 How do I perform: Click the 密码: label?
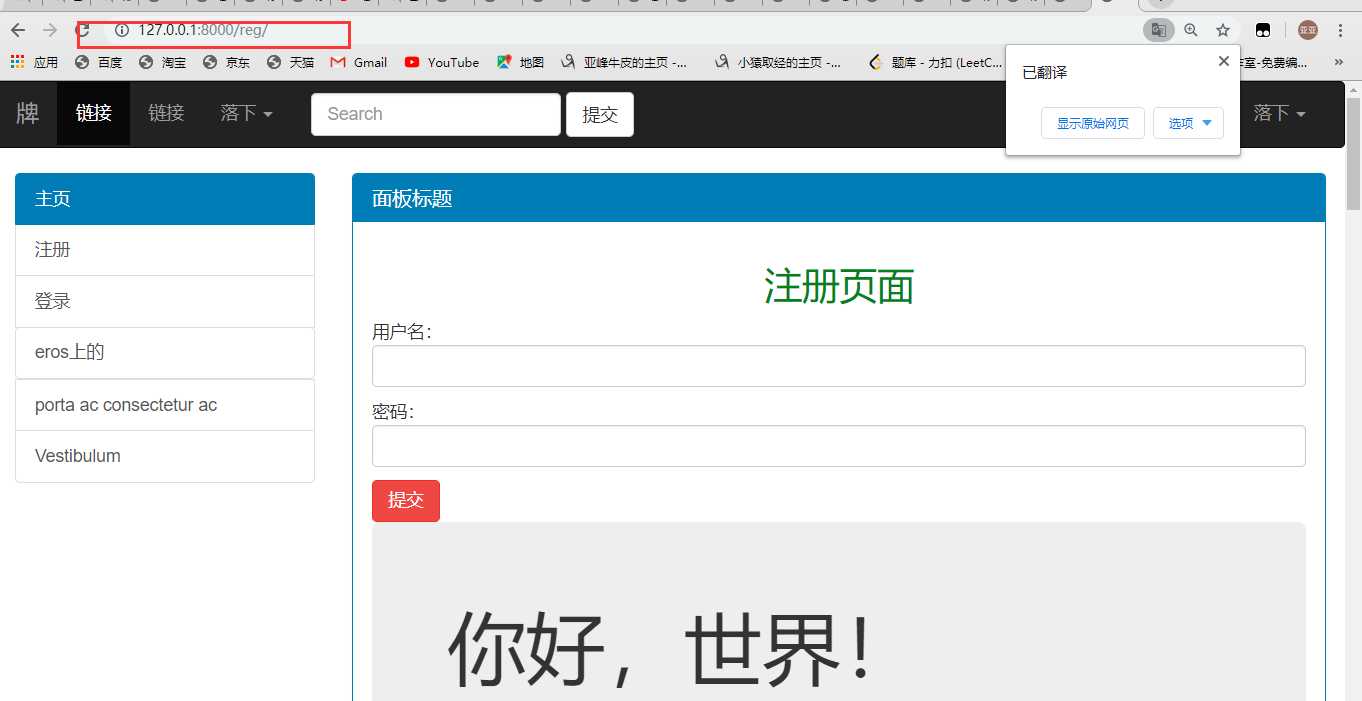[393, 412]
